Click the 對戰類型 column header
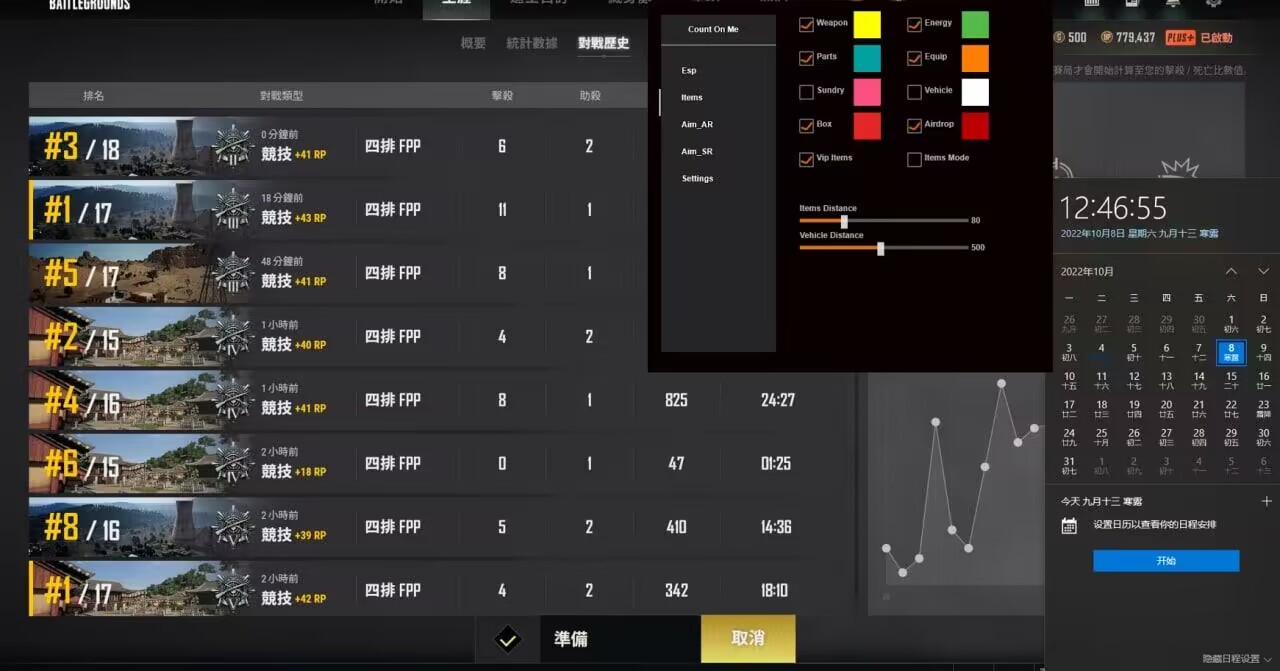 pos(282,96)
